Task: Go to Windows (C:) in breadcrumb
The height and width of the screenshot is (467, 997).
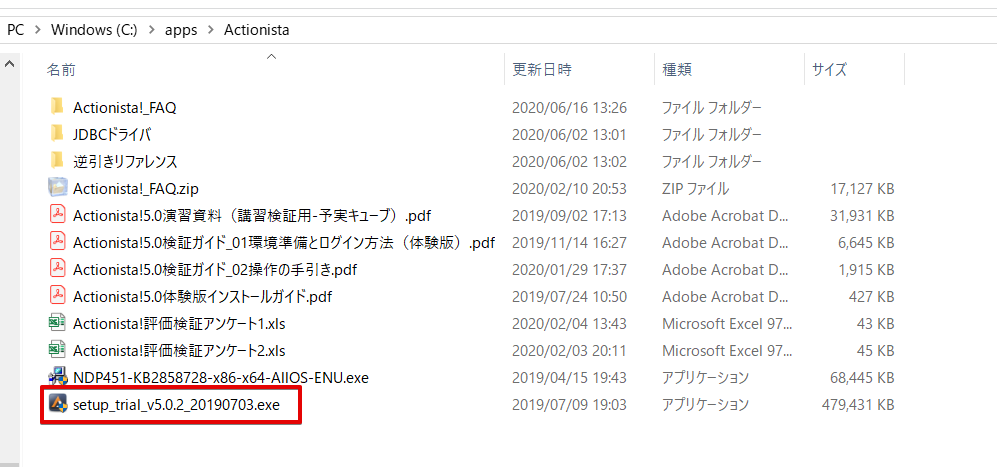Action: click(x=94, y=30)
